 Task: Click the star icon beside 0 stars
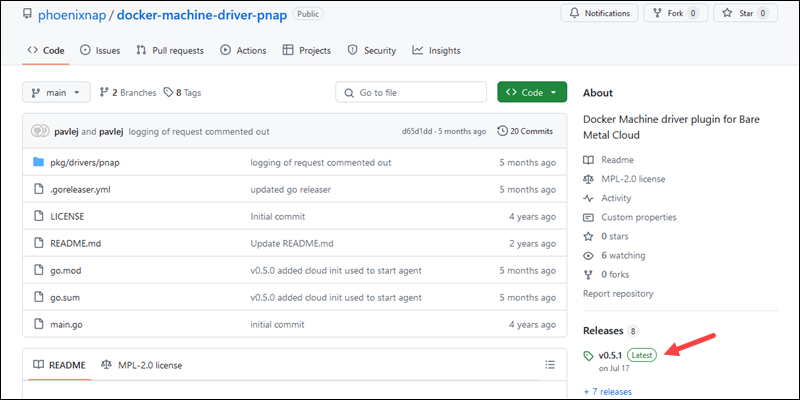point(589,236)
